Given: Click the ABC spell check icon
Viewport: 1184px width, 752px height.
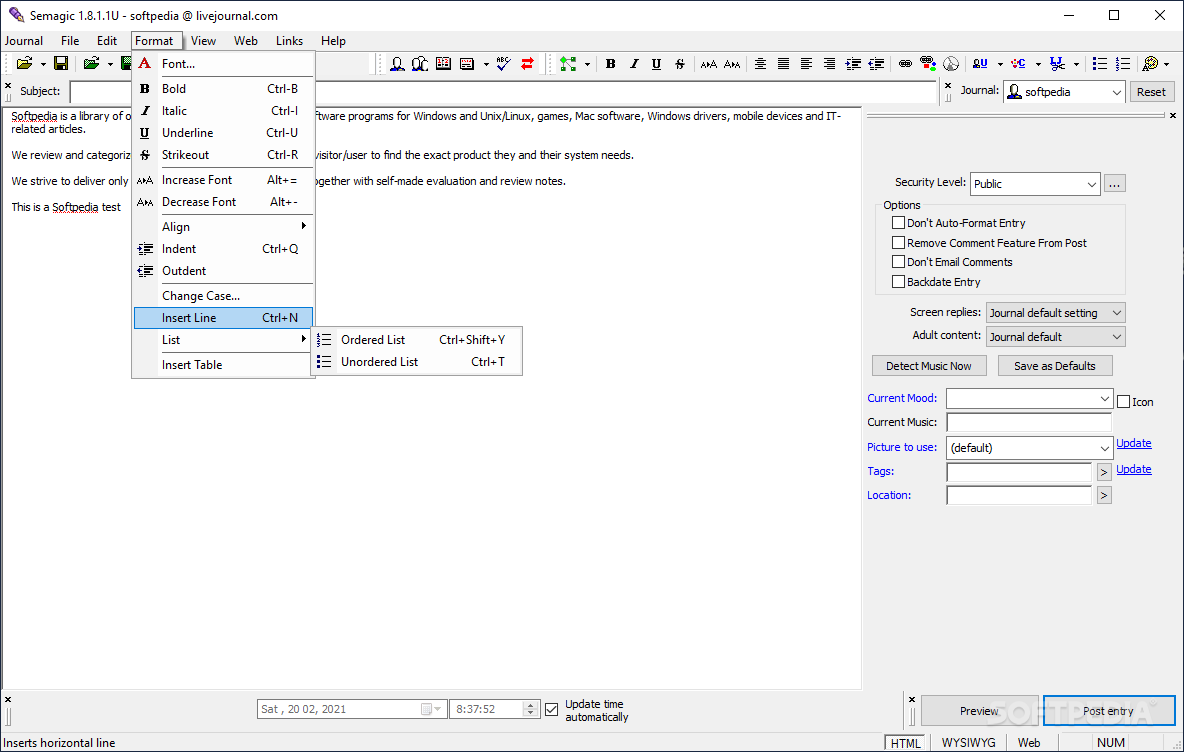Looking at the screenshot, I should coord(504,64).
